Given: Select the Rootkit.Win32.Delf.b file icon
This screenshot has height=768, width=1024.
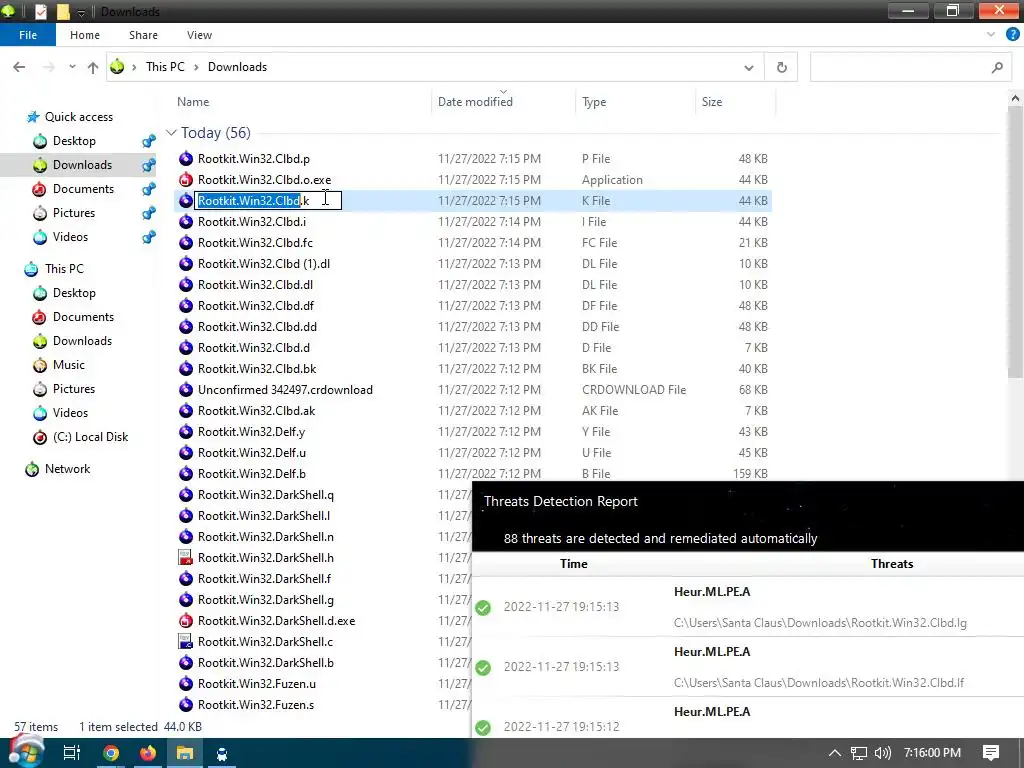Looking at the screenshot, I should (x=186, y=473).
